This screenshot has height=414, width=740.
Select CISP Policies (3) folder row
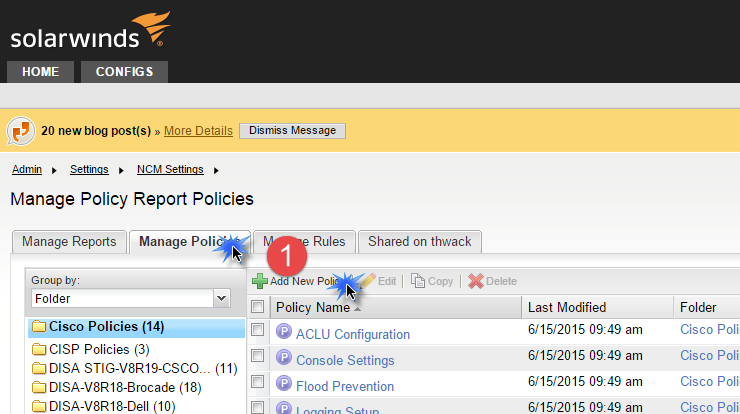click(x=136, y=349)
